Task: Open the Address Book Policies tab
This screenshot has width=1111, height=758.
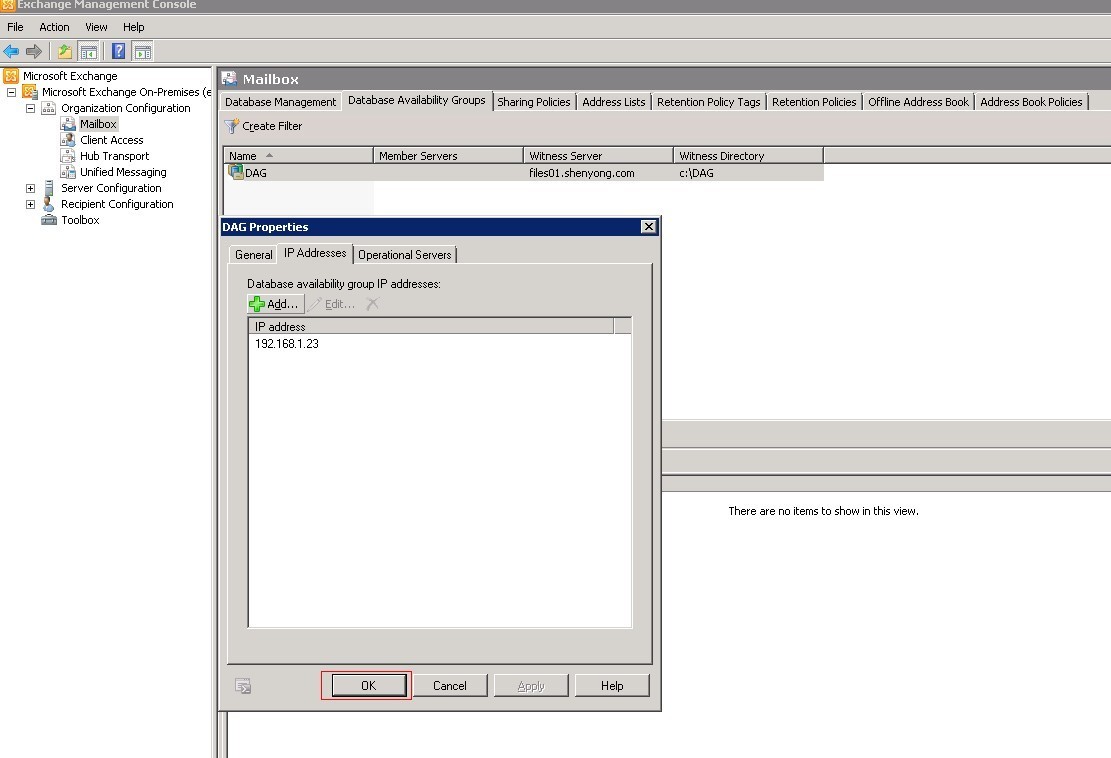Action: 1031,102
